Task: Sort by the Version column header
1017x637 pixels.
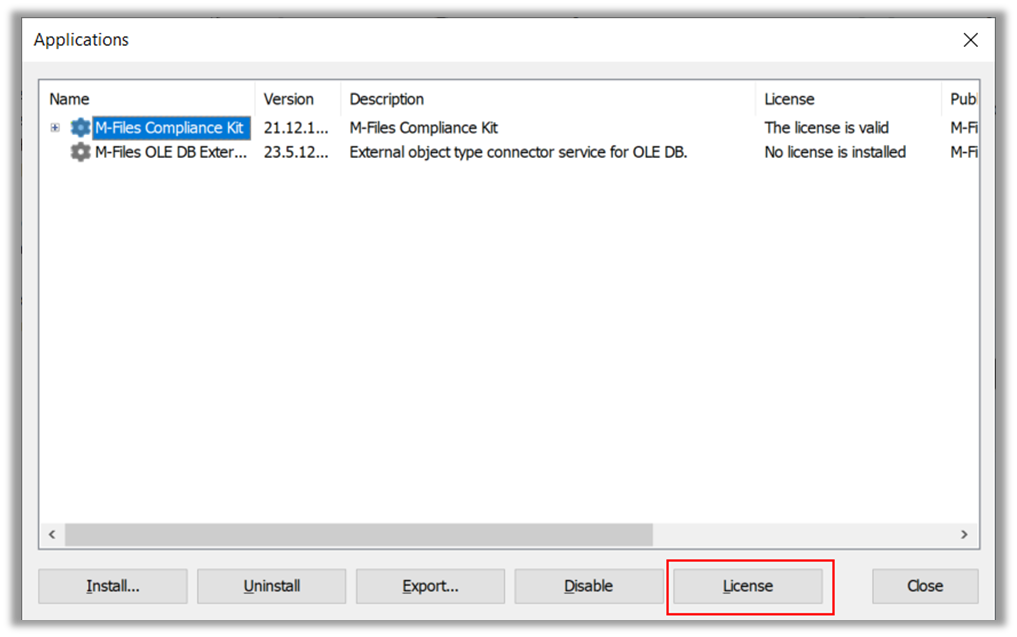Action: click(x=298, y=99)
